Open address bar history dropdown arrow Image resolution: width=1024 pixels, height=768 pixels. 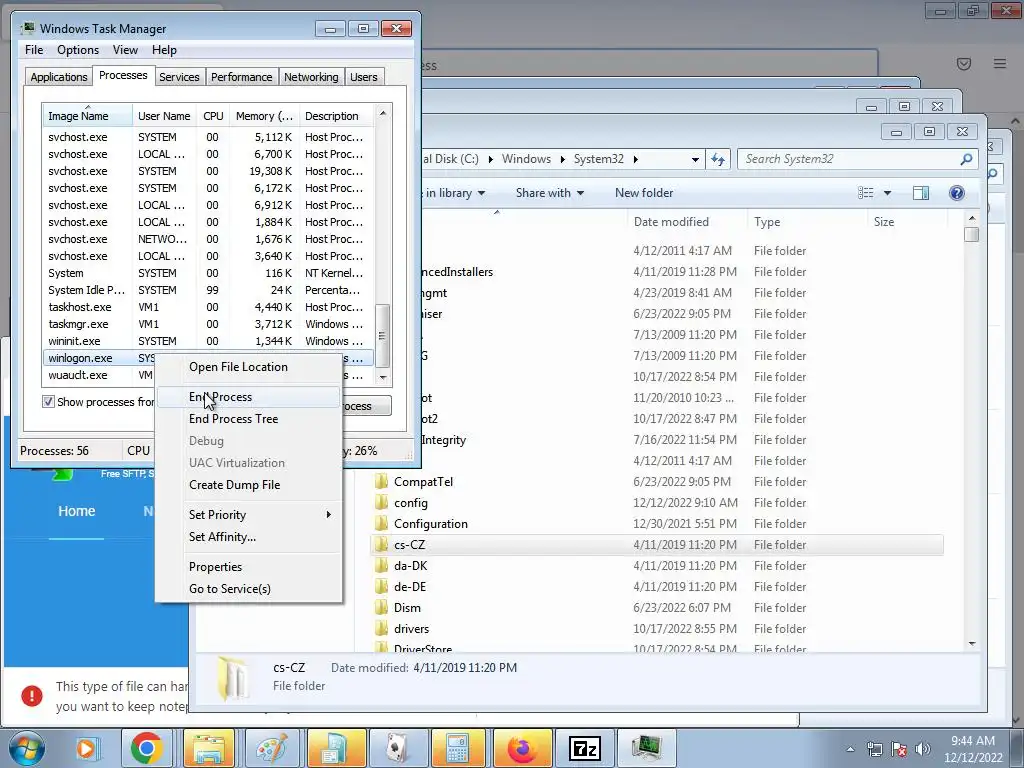point(695,159)
